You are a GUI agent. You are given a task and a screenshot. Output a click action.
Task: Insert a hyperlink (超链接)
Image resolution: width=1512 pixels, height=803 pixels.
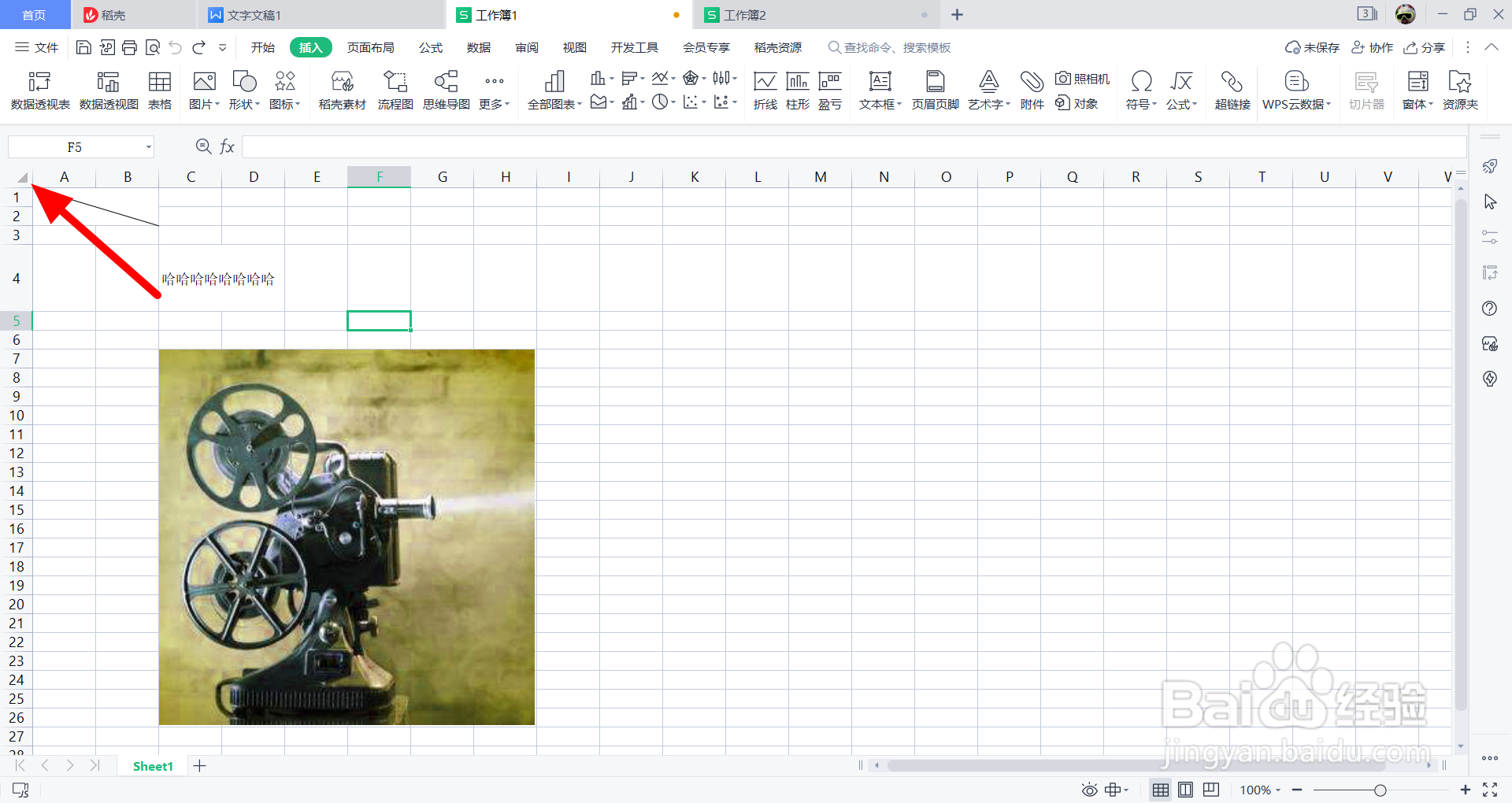coord(1232,91)
